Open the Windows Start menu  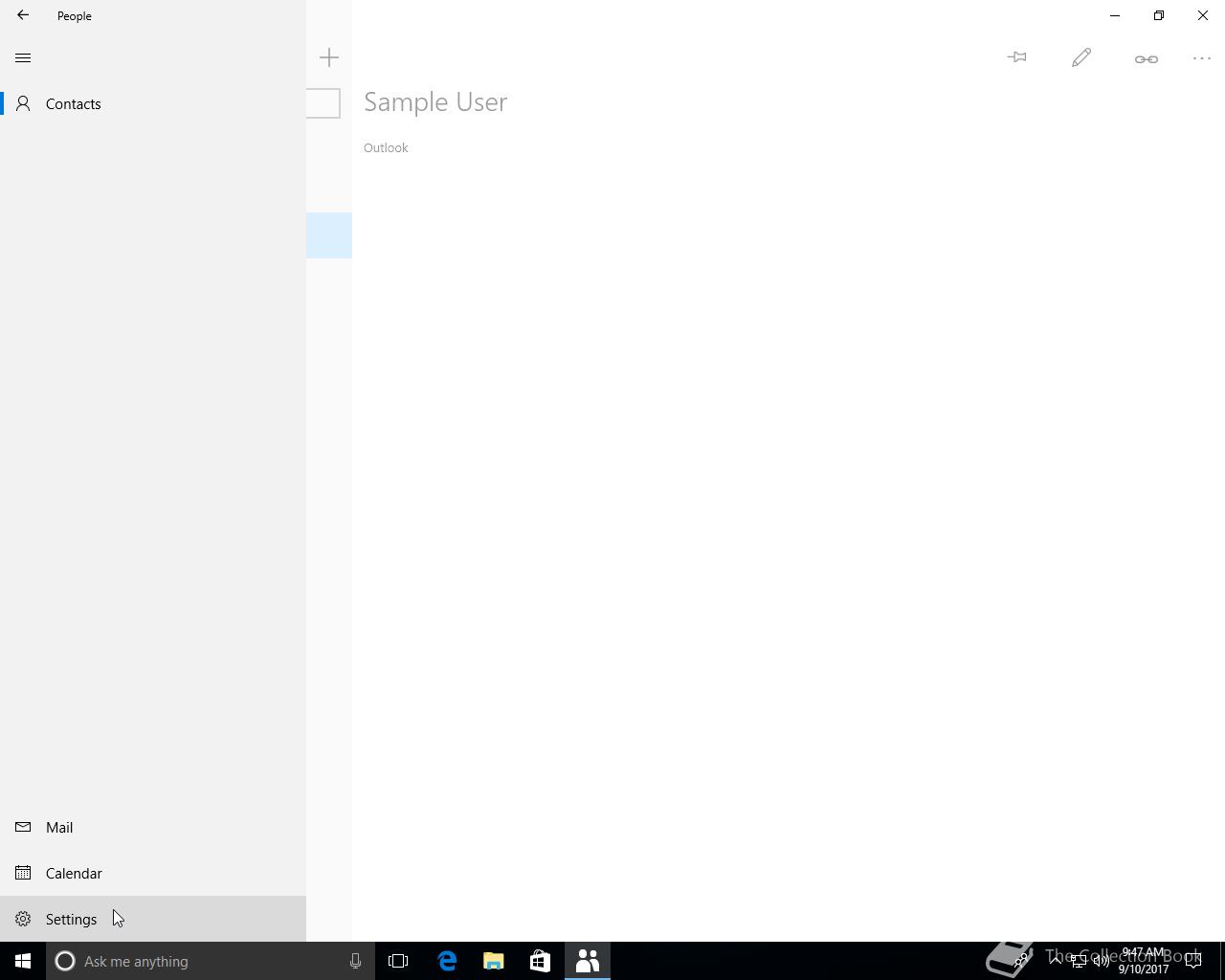tap(23, 961)
